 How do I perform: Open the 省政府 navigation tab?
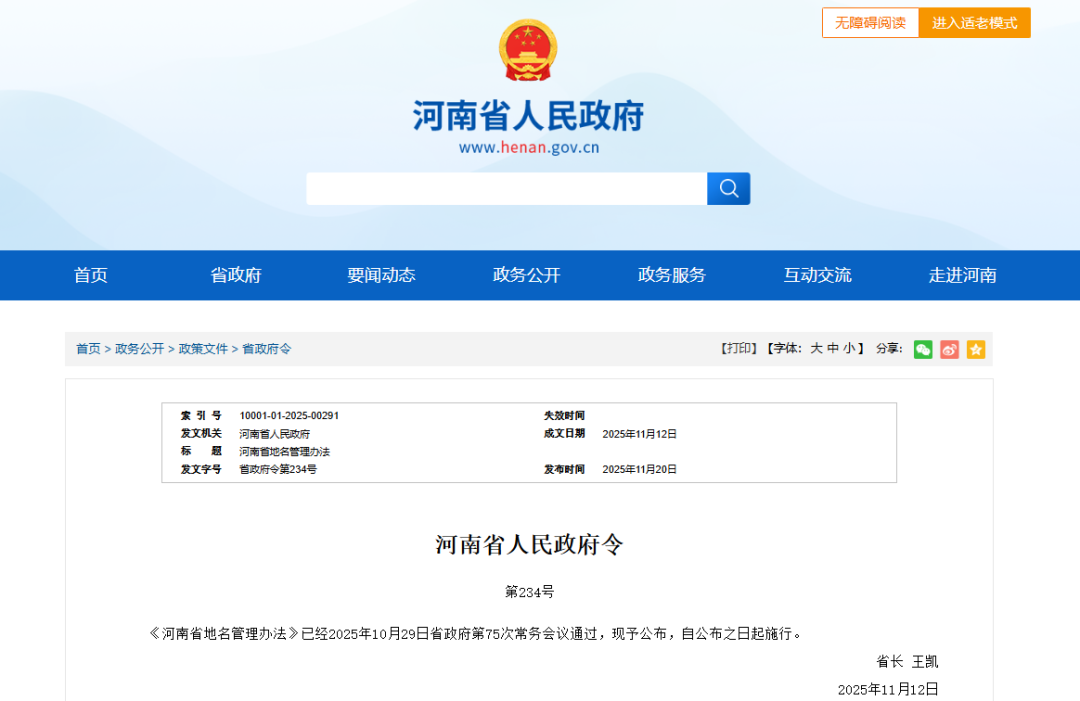click(236, 275)
